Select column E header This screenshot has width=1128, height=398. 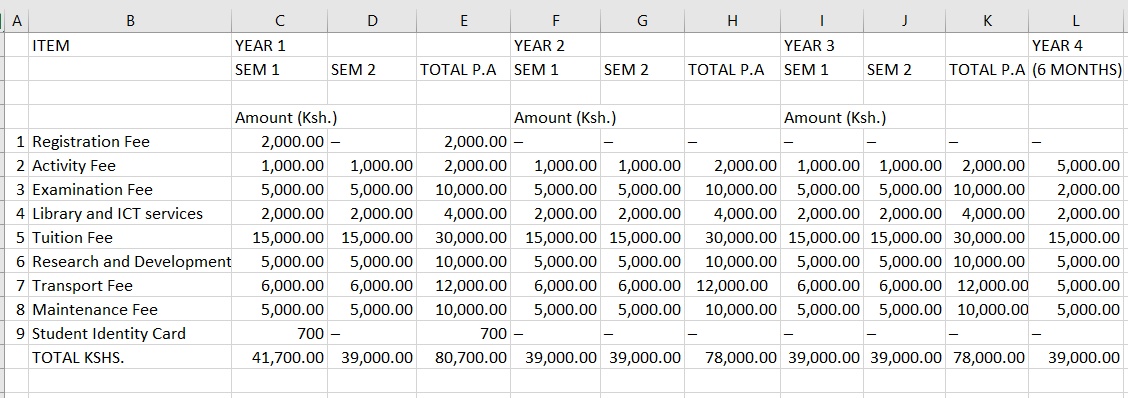(x=463, y=21)
